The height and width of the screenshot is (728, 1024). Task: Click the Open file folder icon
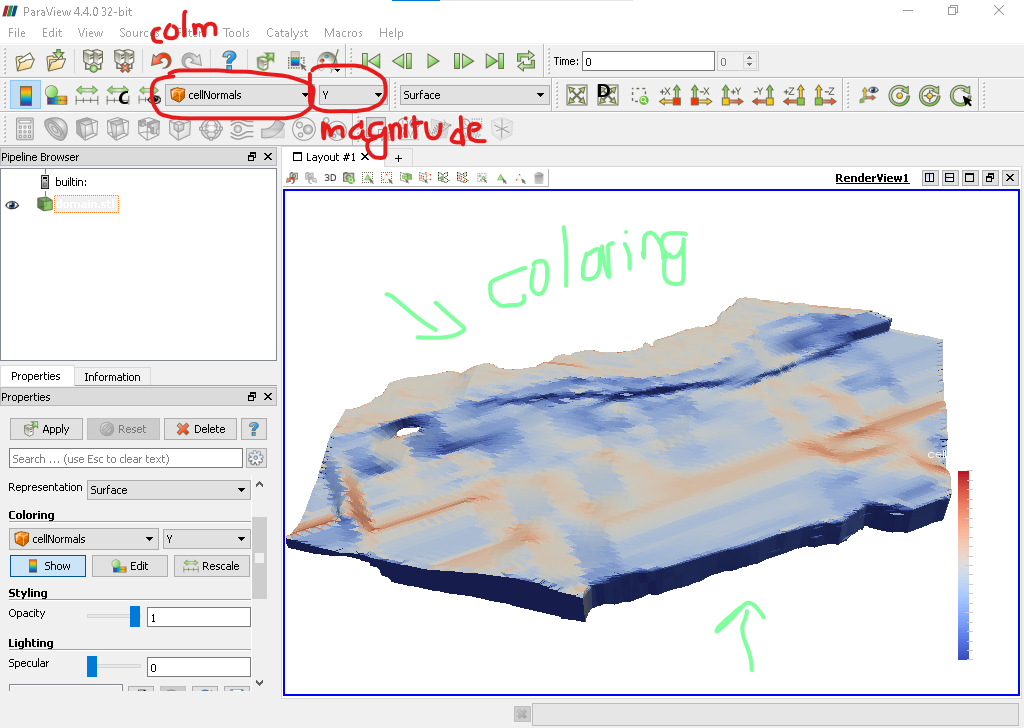coord(25,61)
